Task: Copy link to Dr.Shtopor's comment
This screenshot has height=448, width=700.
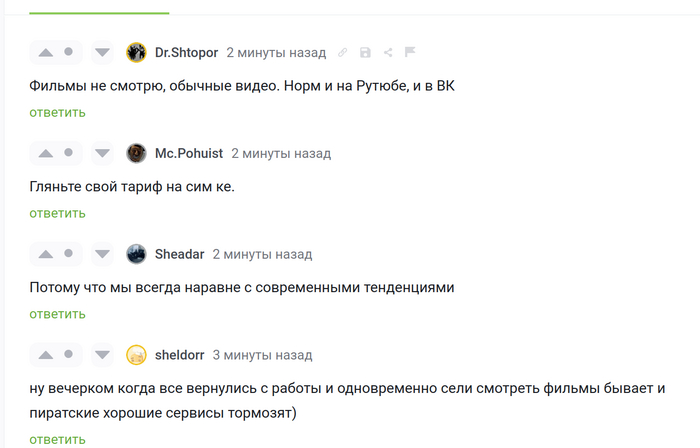Action: click(343, 52)
